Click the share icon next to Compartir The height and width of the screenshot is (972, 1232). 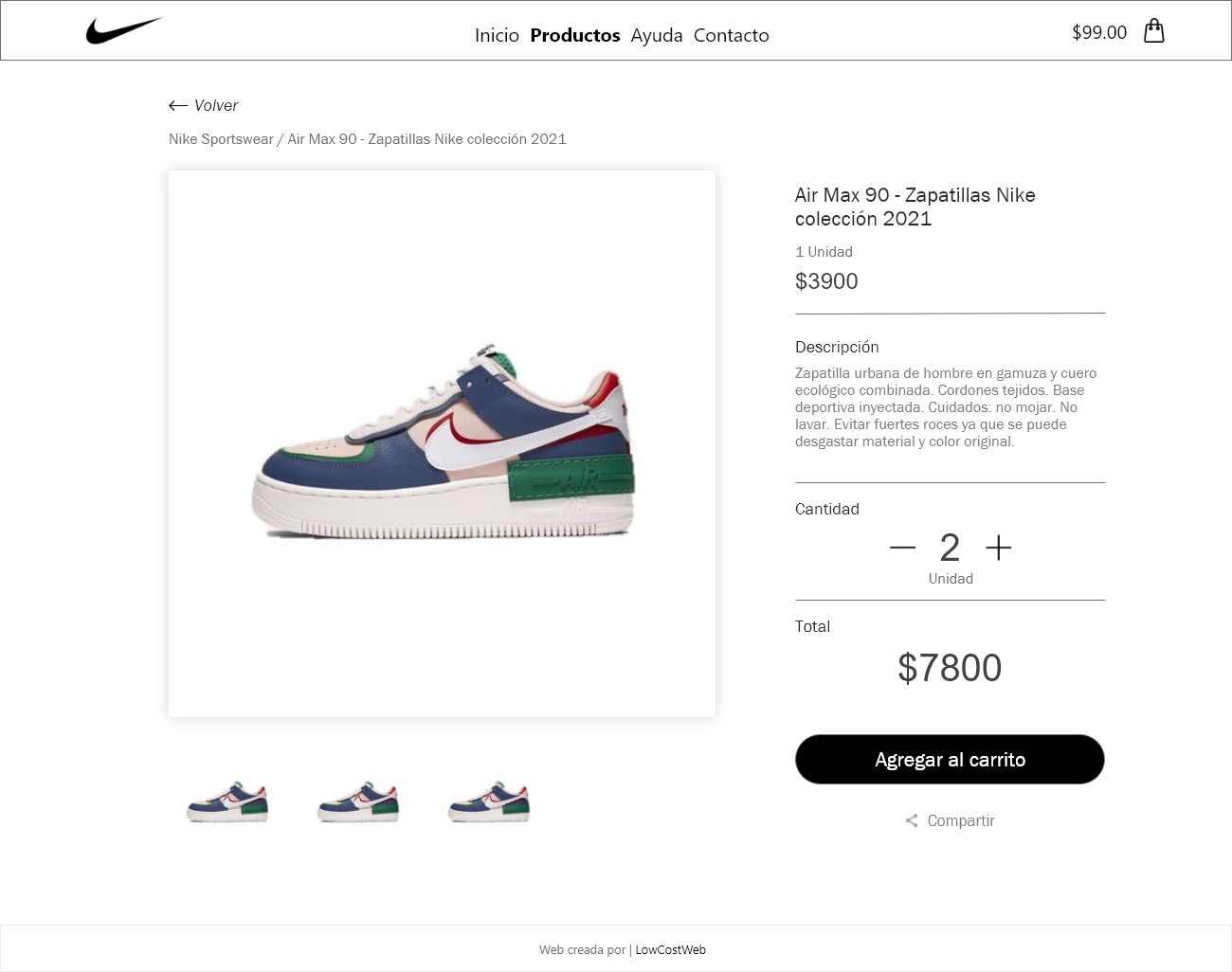tap(912, 820)
